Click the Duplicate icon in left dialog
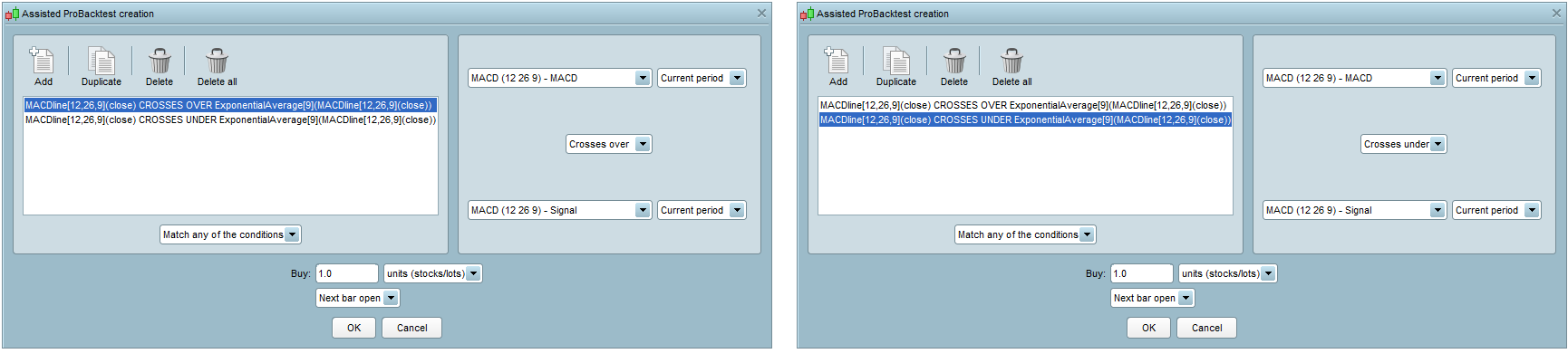 click(x=101, y=62)
